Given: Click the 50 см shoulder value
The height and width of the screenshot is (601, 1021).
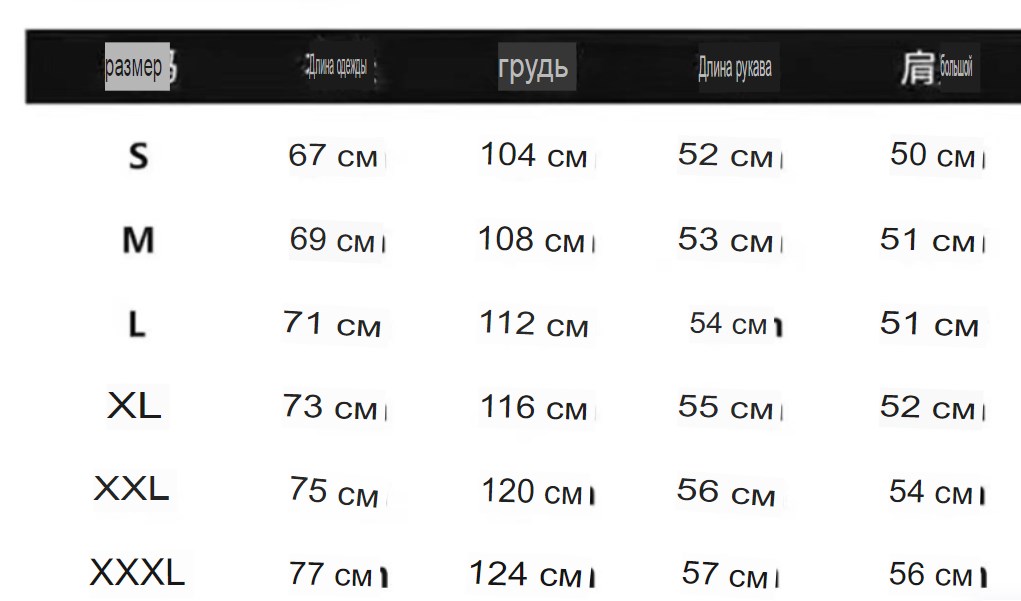Looking at the screenshot, I should click(932, 156).
